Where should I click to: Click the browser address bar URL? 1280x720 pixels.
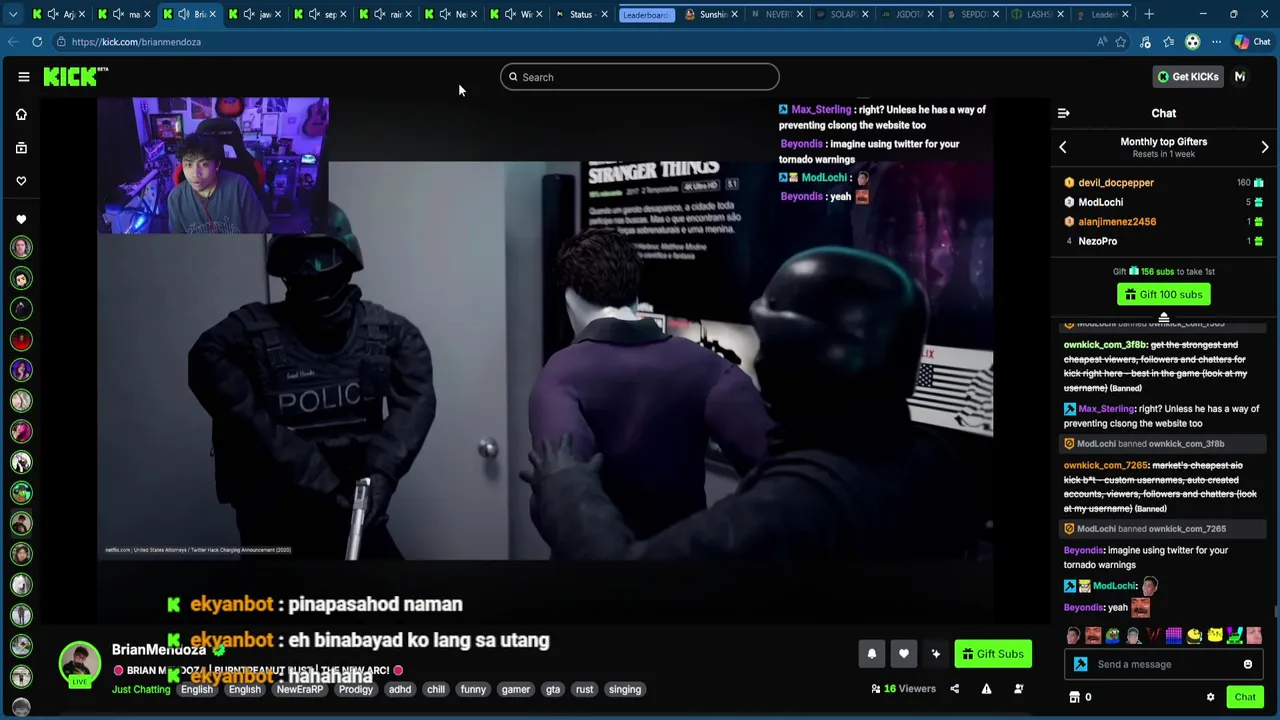136,42
